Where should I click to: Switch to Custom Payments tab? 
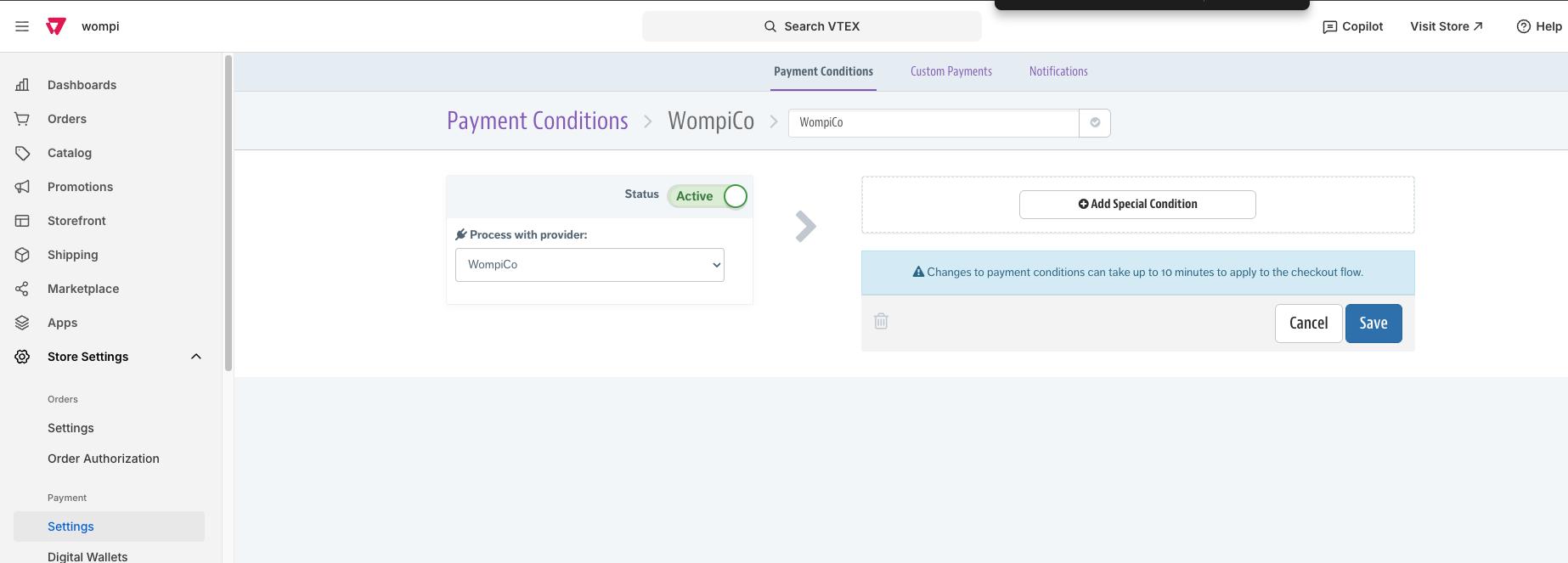pyautogui.click(x=951, y=71)
